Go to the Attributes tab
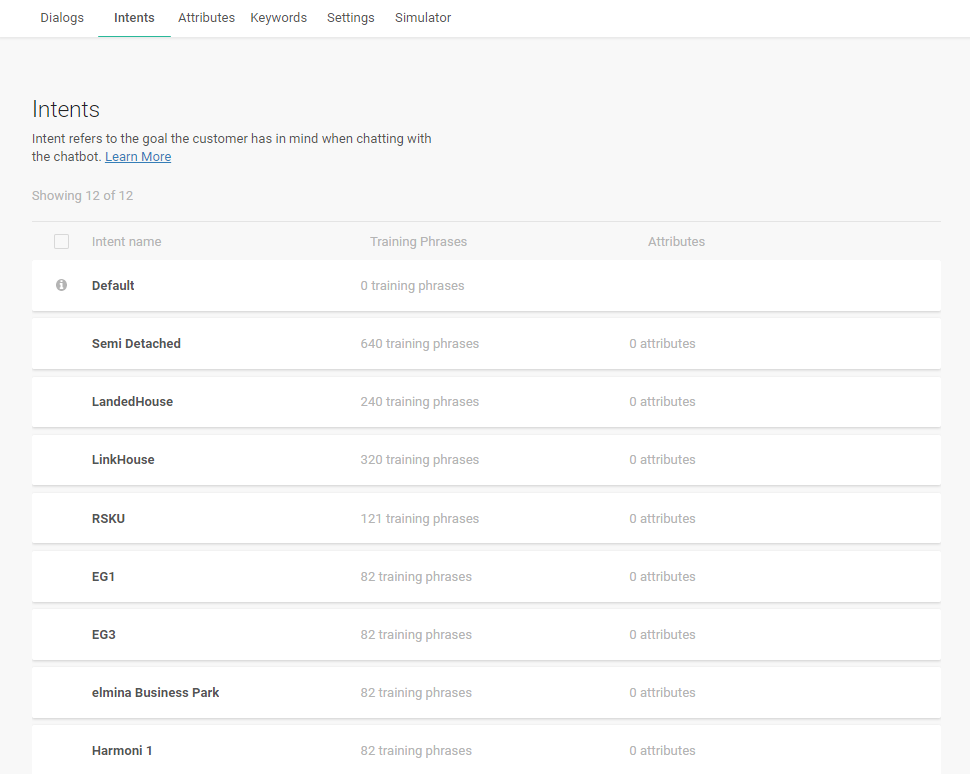 206,18
